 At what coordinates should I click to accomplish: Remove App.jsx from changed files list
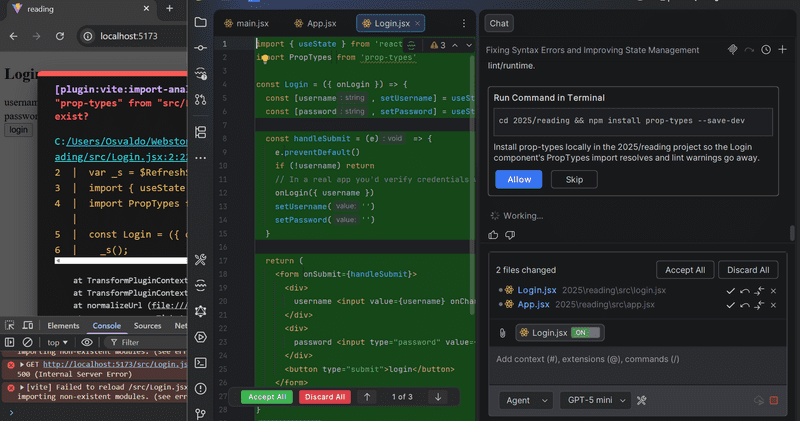(x=773, y=305)
